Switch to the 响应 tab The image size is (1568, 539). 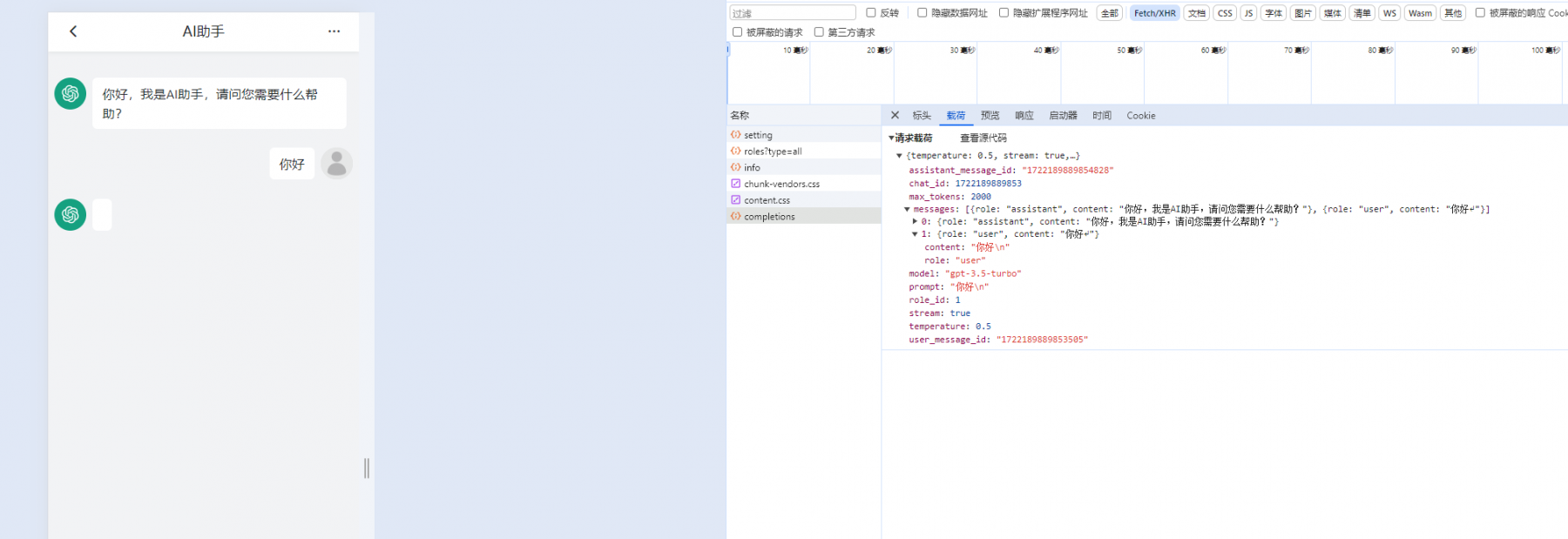(x=1024, y=116)
